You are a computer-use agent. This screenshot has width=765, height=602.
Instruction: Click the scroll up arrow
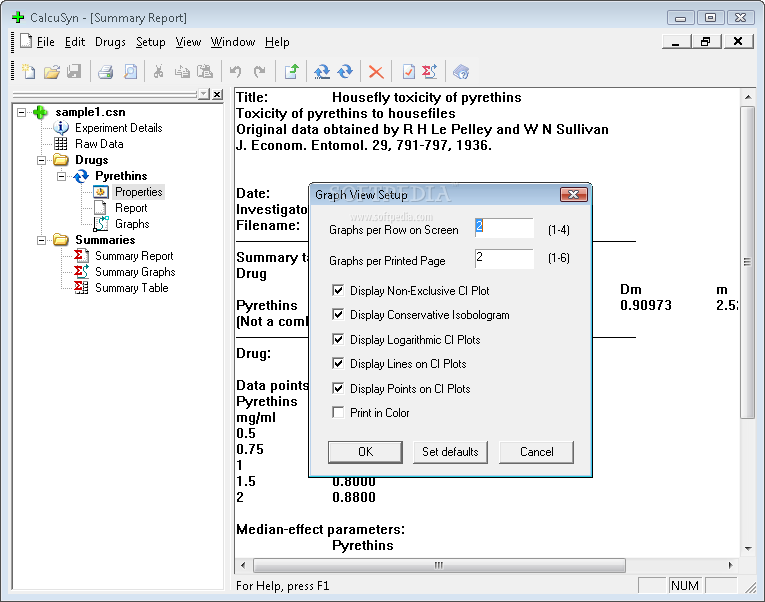tap(747, 97)
